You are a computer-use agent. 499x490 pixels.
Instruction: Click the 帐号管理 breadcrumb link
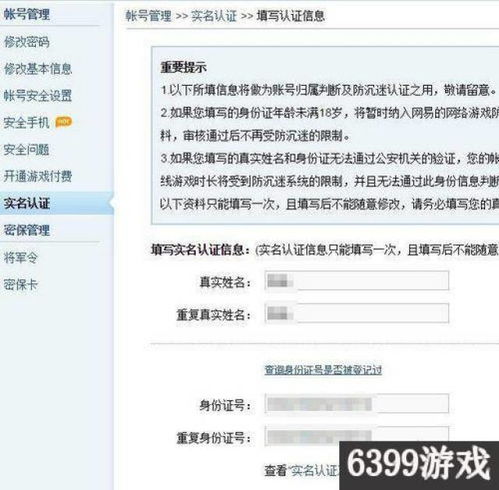pos(149,16)
